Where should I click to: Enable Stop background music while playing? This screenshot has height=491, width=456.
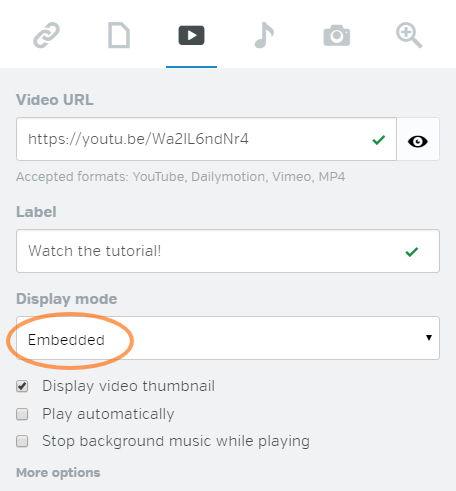click(x=22, y=441)
